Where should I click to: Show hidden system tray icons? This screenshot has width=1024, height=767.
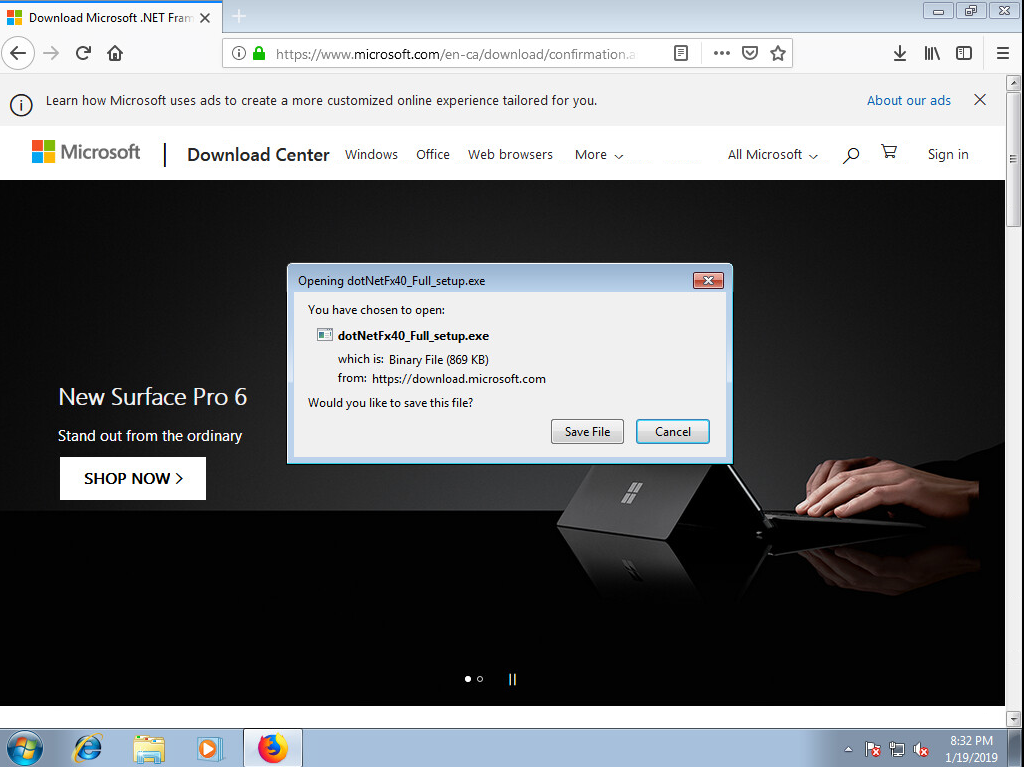(848, 749)
